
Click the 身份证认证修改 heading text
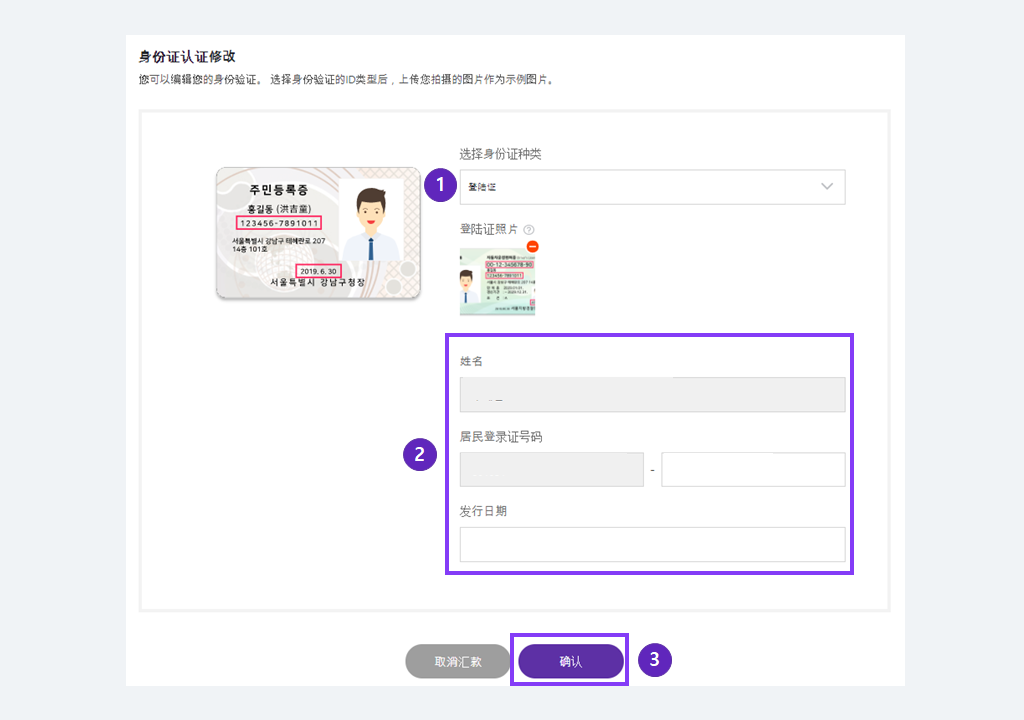(x=187, y=57)
